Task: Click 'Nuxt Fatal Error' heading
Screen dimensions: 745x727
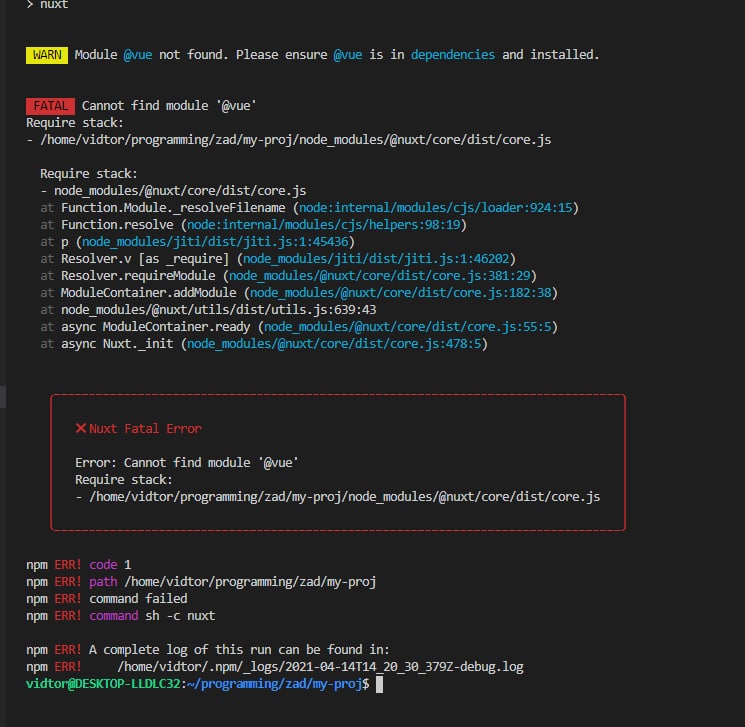Action: [145, 429]
